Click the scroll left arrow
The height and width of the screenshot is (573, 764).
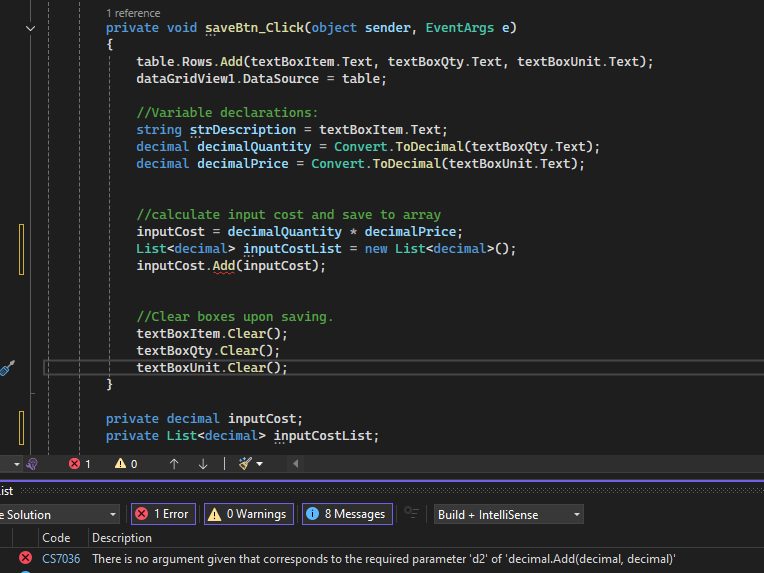295,464
